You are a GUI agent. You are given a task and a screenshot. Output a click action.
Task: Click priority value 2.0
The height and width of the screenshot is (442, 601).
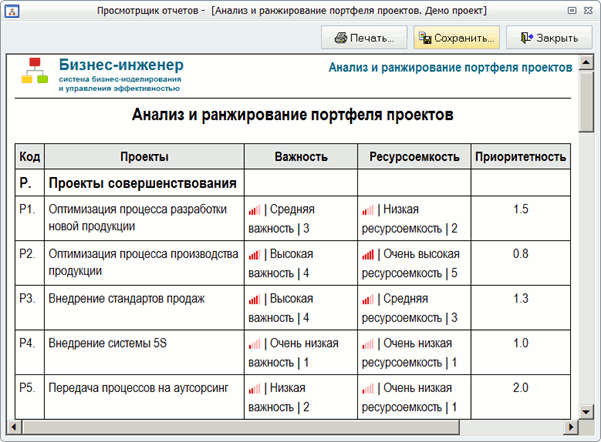pos(521,388)
